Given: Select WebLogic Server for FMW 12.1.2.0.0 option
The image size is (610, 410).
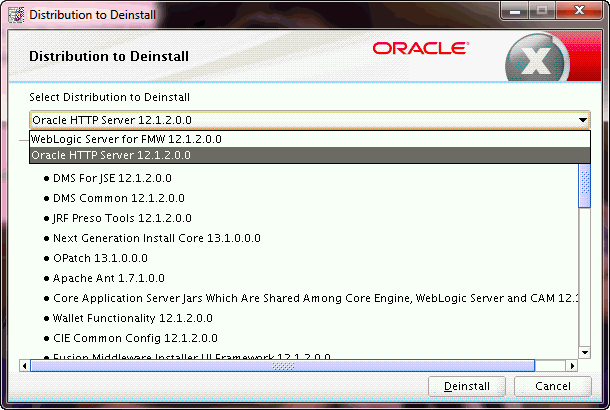Looking at the screenshot, I should (310, 139).
